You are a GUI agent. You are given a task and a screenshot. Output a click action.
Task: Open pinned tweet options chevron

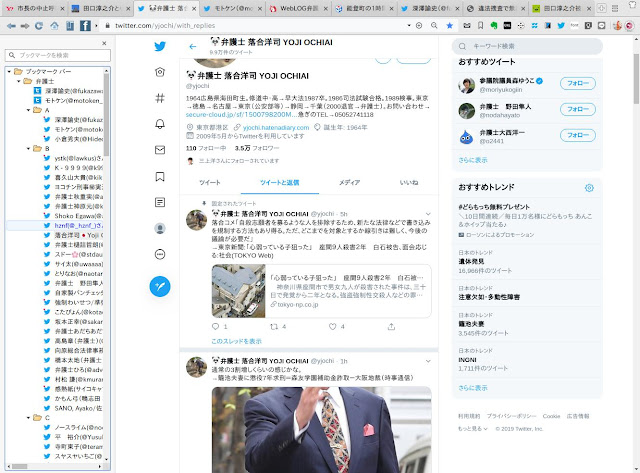pos(428,214)
